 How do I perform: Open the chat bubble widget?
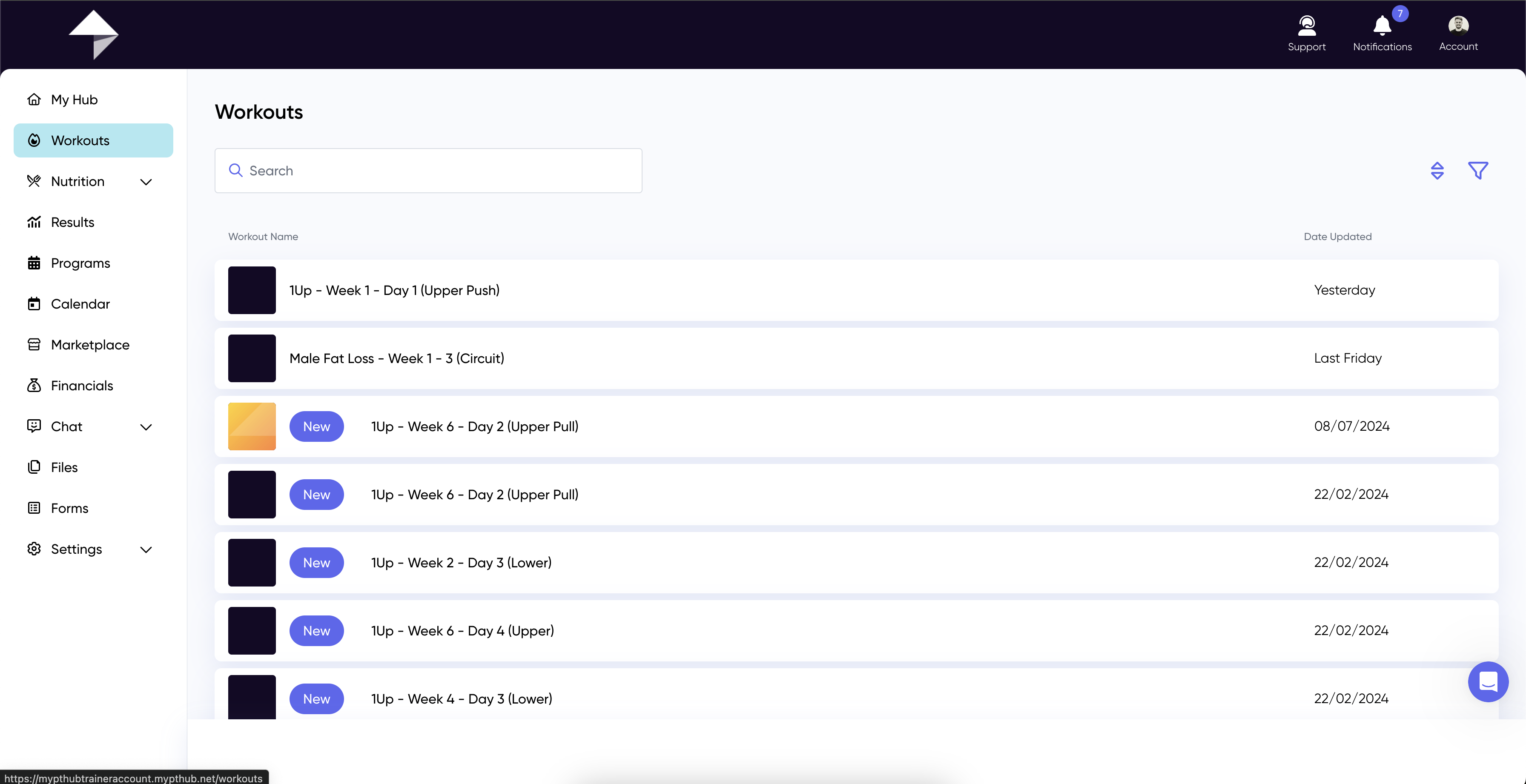tap(1488, 681)
